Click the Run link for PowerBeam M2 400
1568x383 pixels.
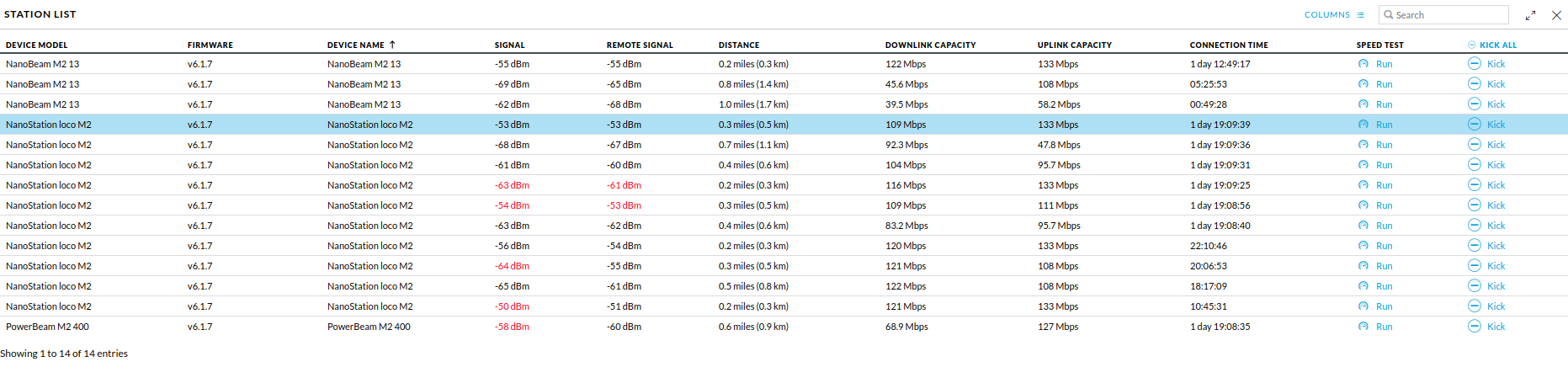pos(1385,327)
